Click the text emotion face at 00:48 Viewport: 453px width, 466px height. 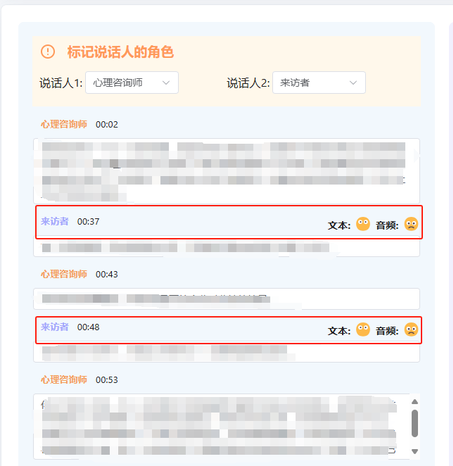[363, 330]
